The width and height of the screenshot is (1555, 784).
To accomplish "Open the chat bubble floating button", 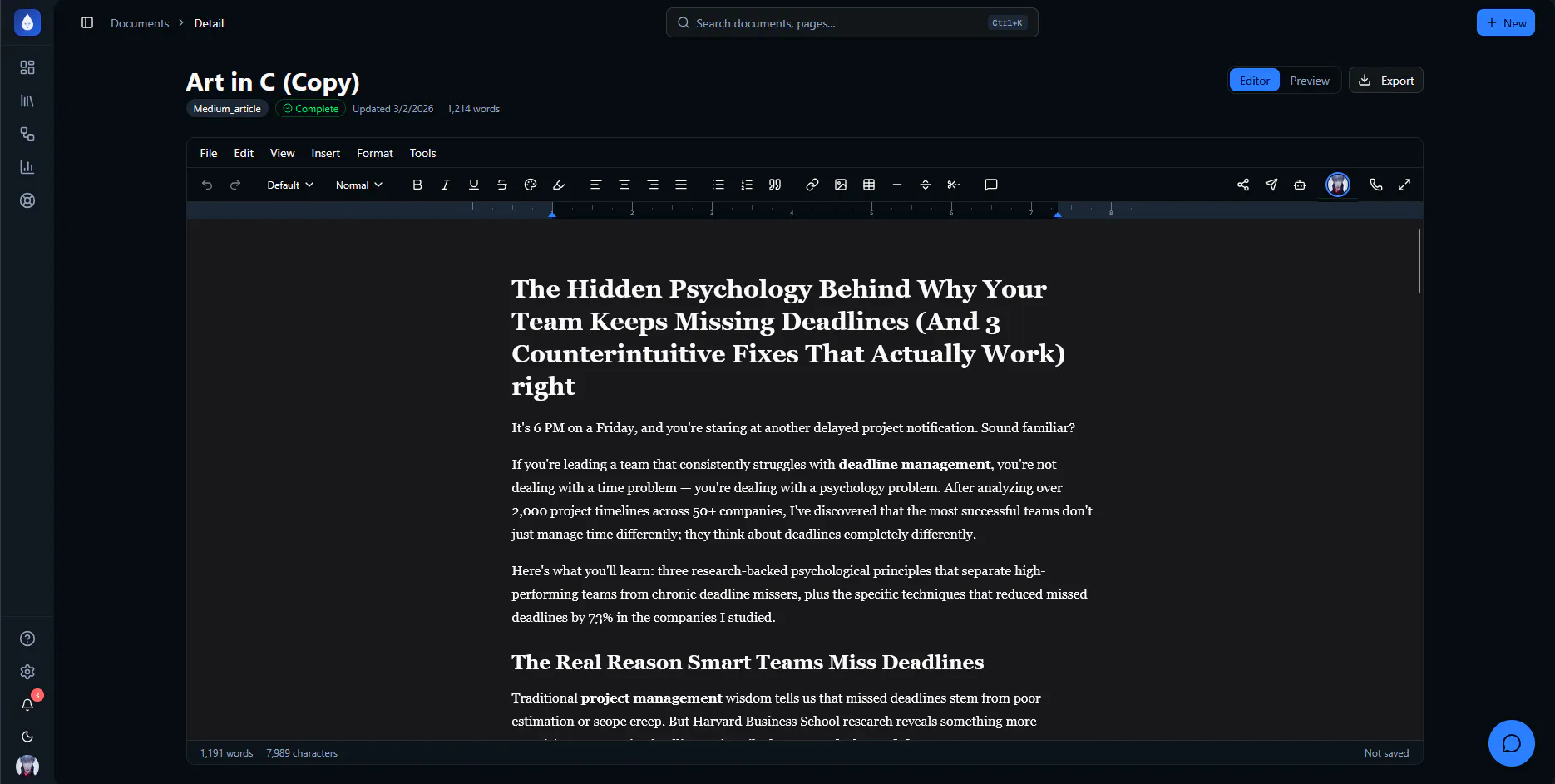I will [1512, 743].
